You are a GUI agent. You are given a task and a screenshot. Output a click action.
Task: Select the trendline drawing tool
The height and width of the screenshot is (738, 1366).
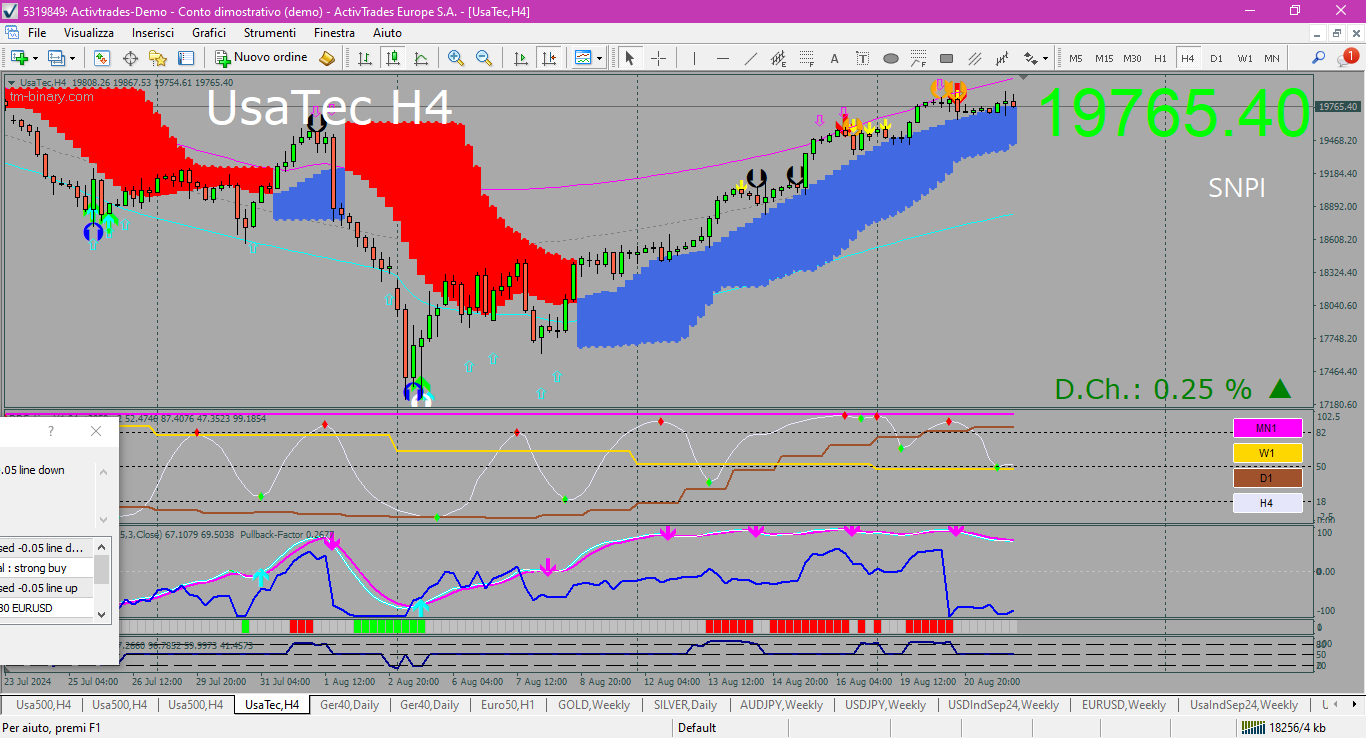pyautogui.click(x=751, y=58)
